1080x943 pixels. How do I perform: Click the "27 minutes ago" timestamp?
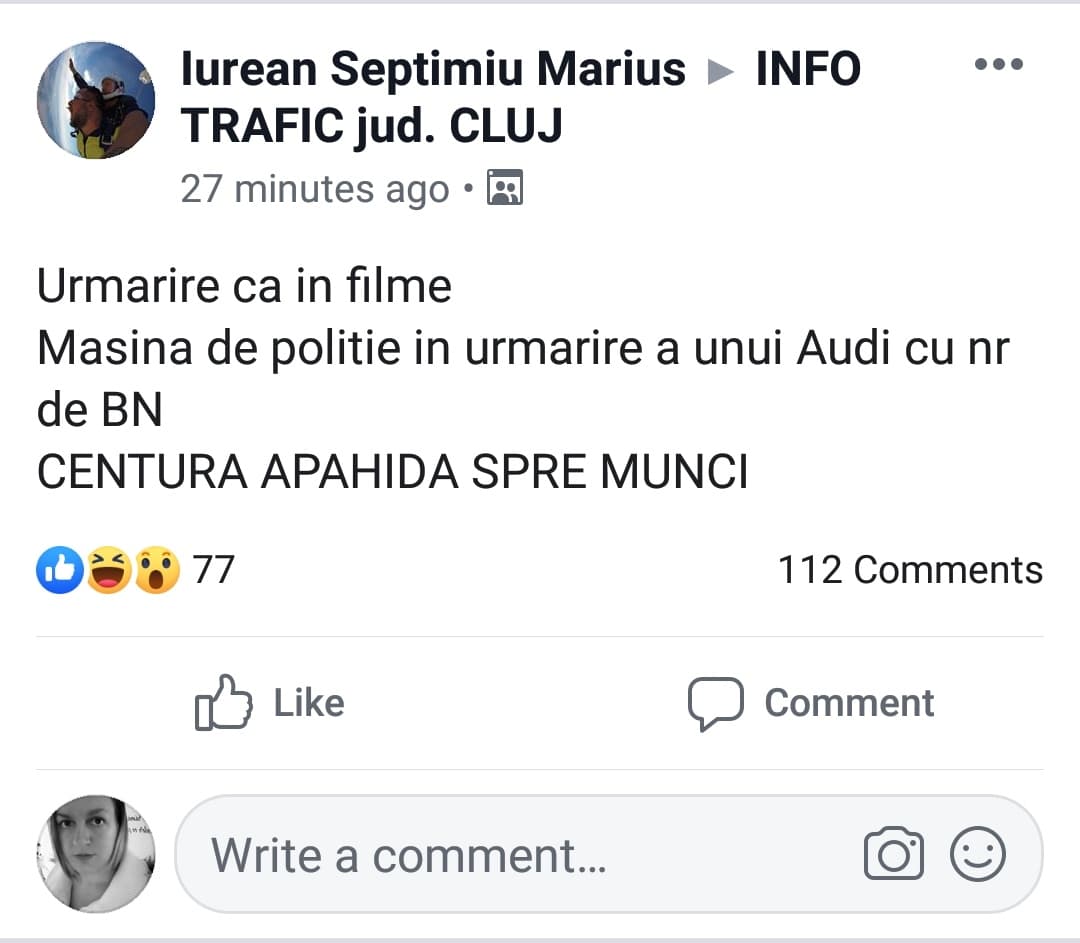click(x=315, y=189)
